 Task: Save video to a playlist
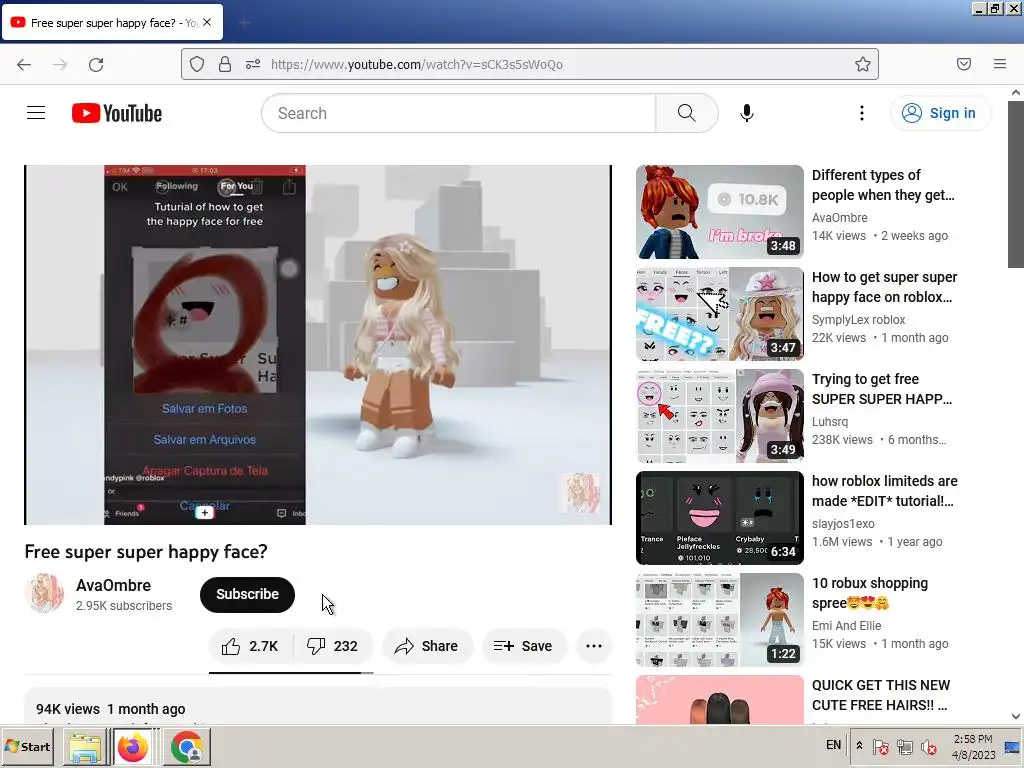pyautogui.click(x=524, y=646)
